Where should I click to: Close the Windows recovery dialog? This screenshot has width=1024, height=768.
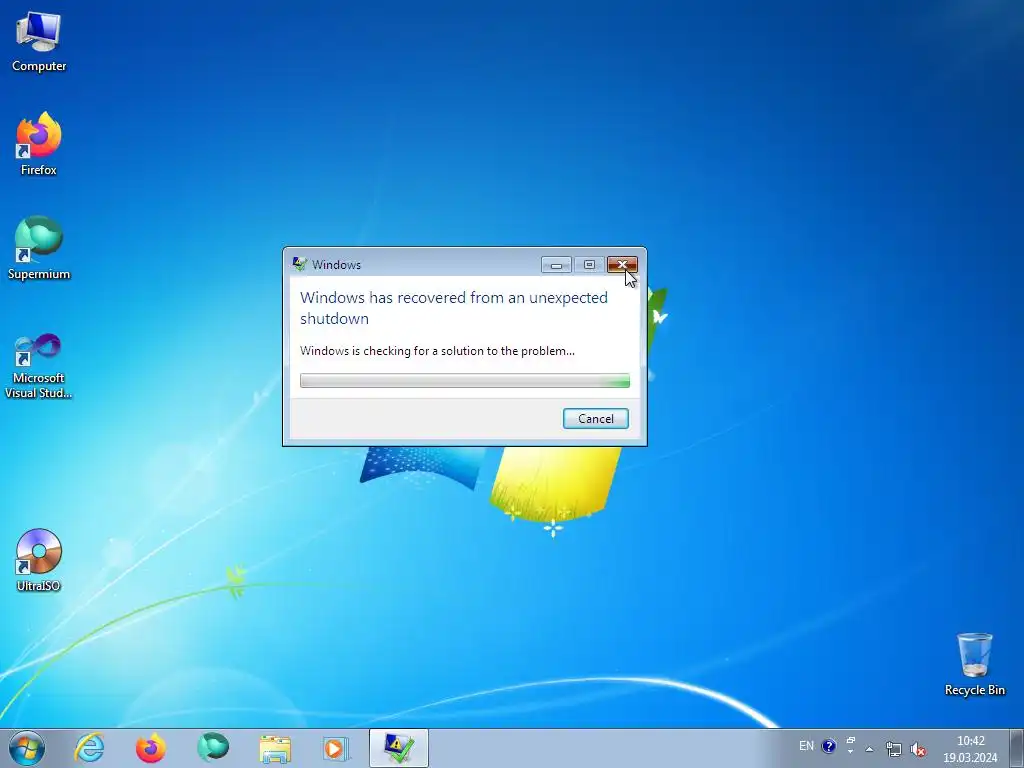coord(622,264)
